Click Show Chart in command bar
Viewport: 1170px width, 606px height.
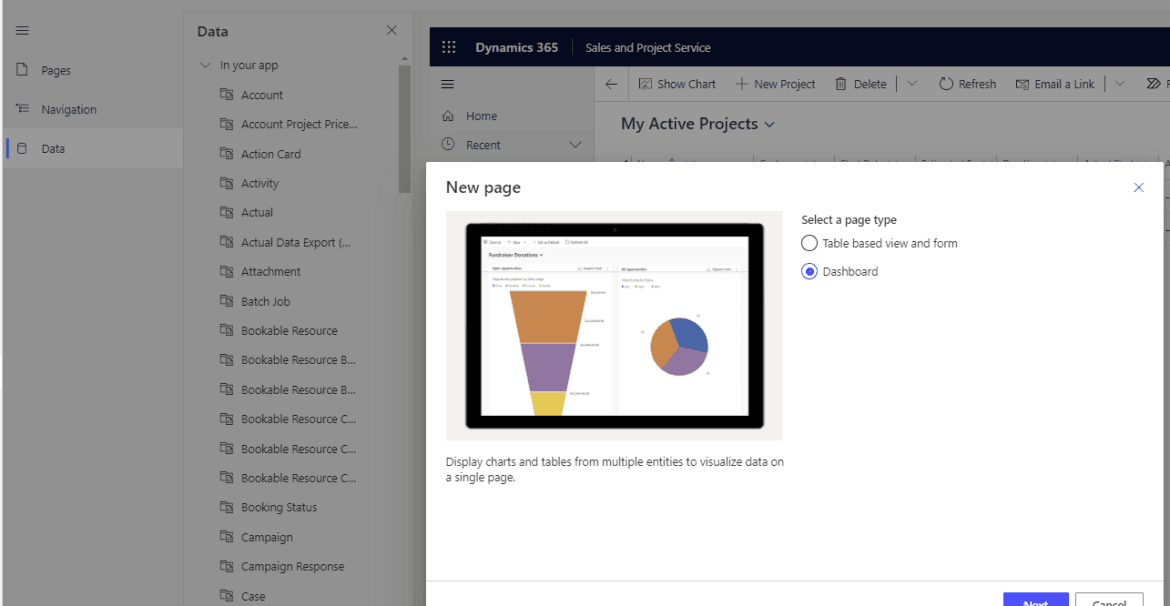coord(677,84)
